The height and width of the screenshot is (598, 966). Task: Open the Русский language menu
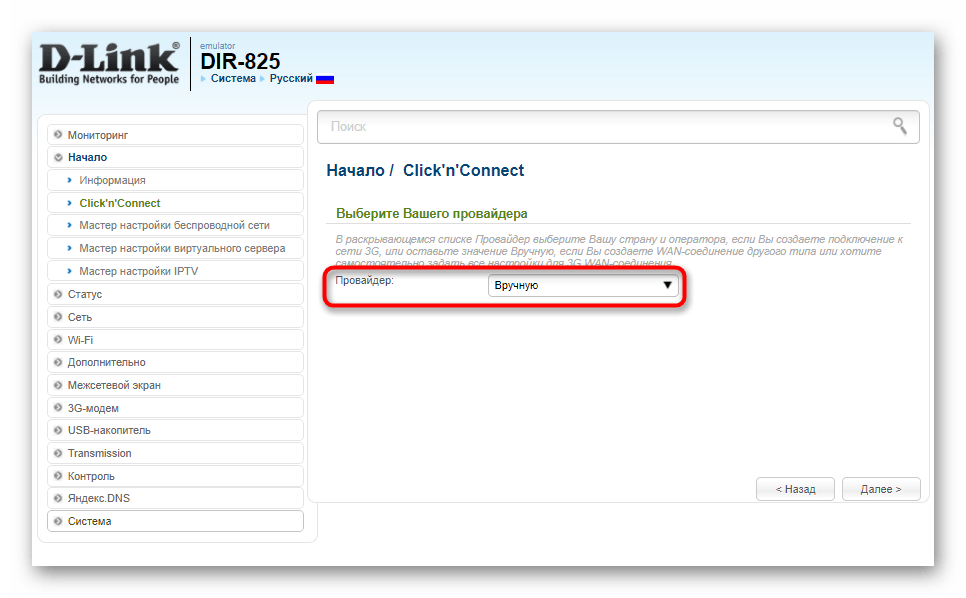291,78
